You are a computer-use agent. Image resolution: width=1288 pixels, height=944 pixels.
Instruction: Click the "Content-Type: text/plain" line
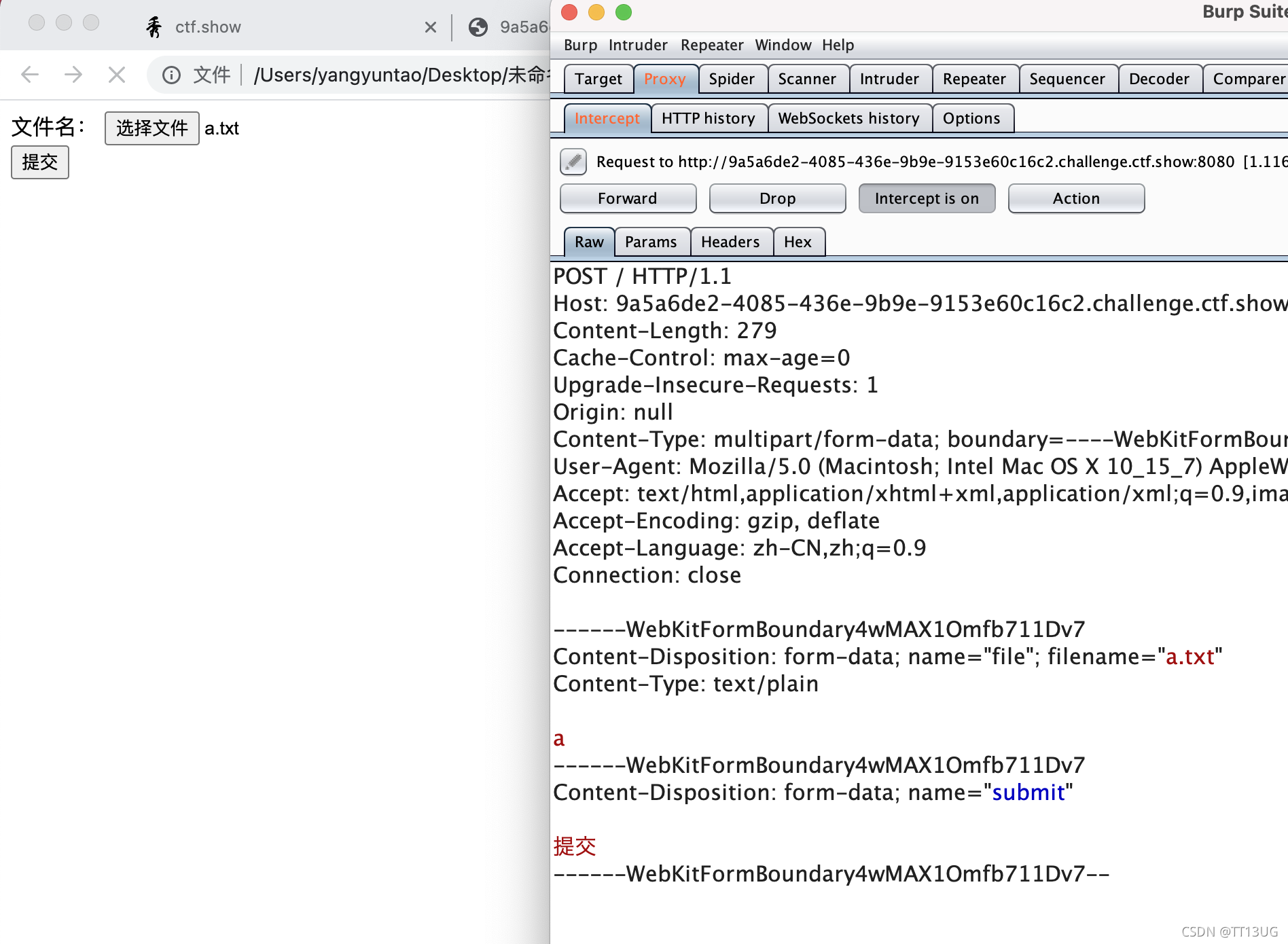coord(685,684)
